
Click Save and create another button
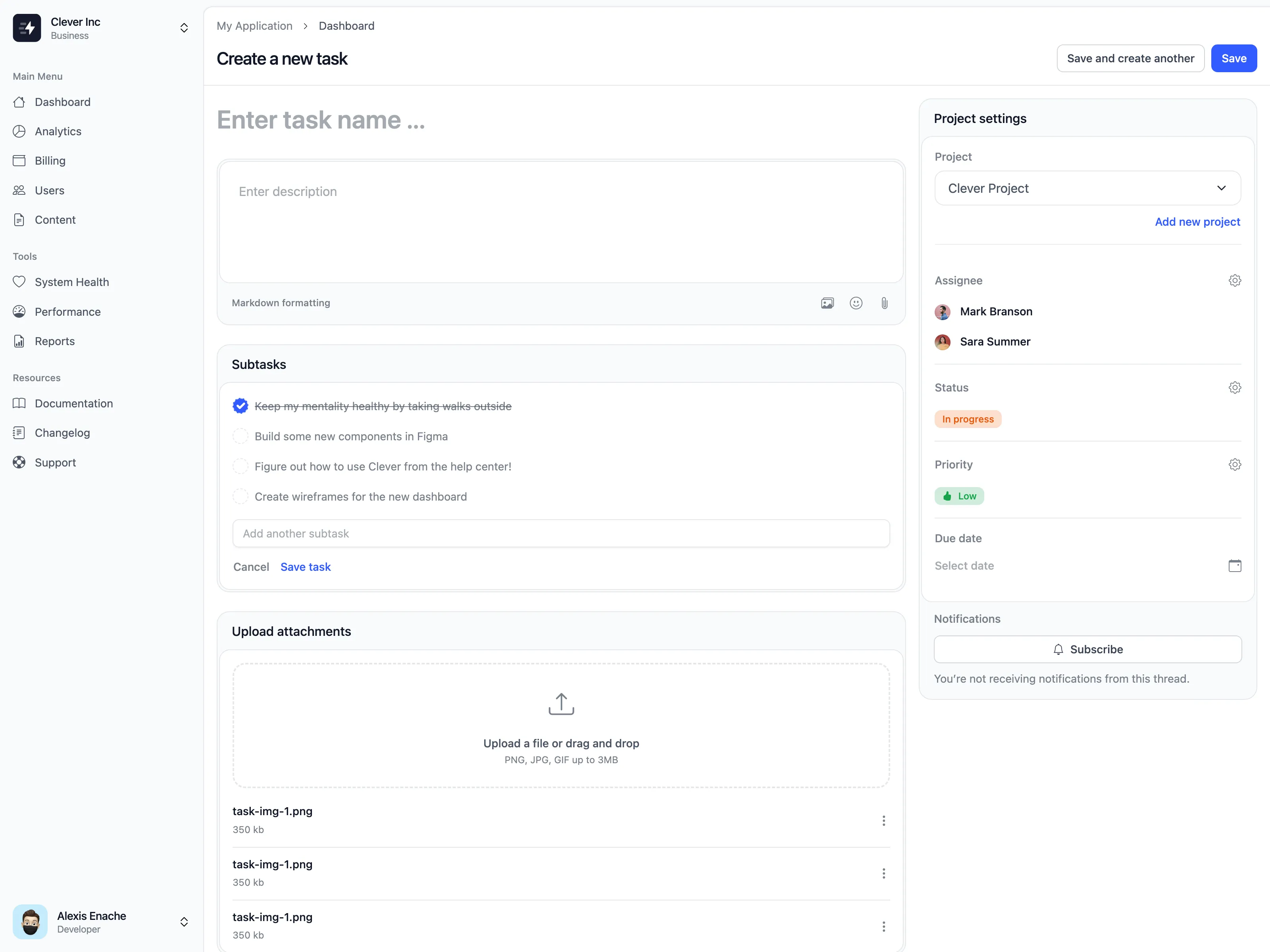click(1130, 59)
